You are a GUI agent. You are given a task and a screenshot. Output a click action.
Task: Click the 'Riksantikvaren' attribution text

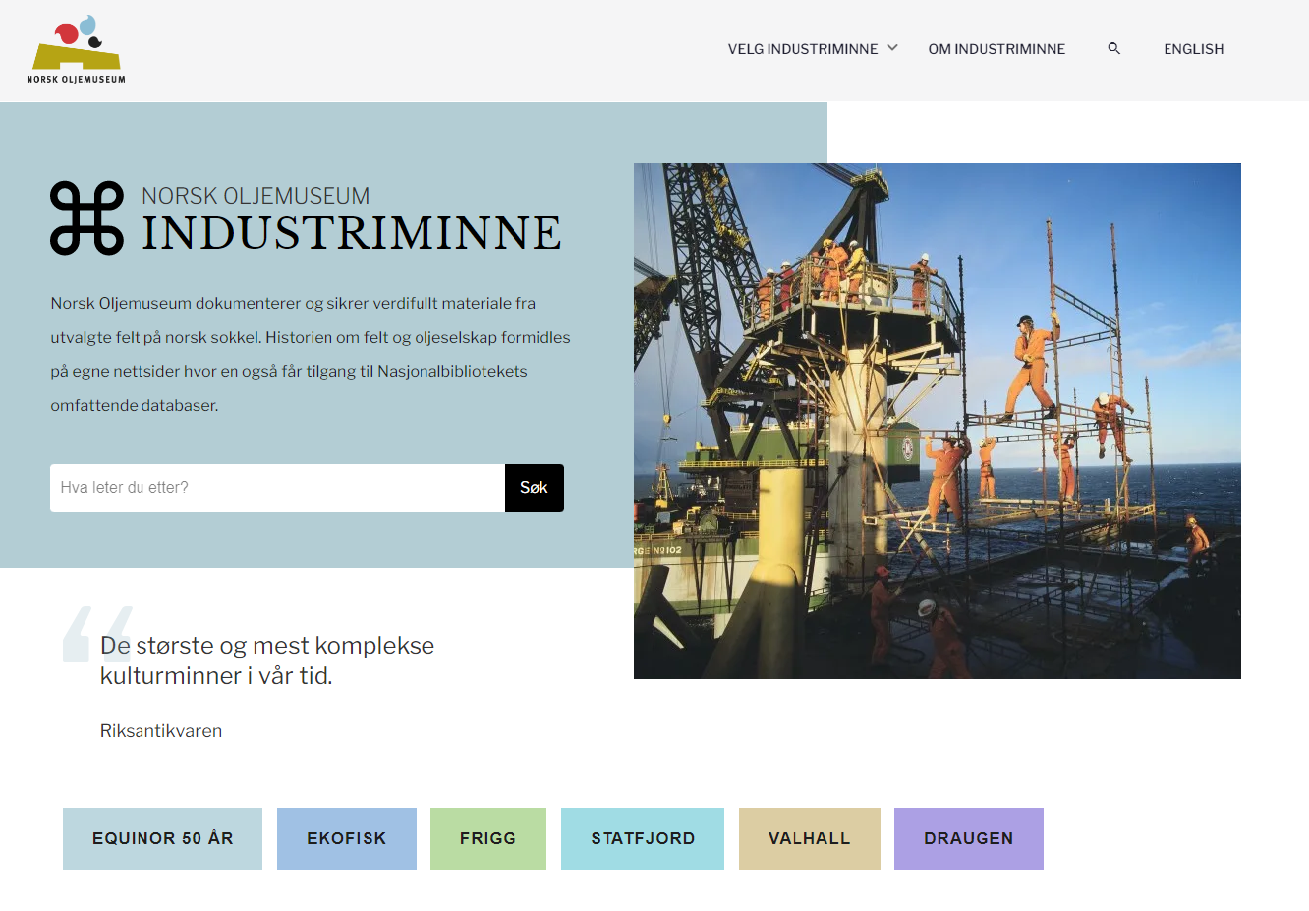click(161, 731)
